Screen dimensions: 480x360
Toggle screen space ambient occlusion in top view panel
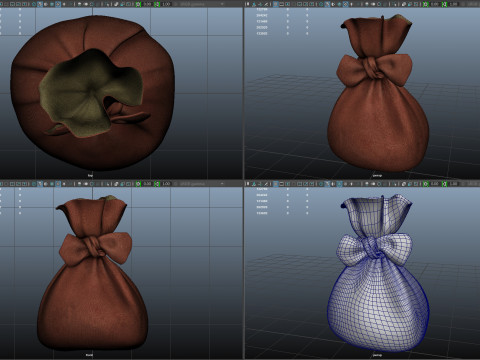click(x=80, y=4)
